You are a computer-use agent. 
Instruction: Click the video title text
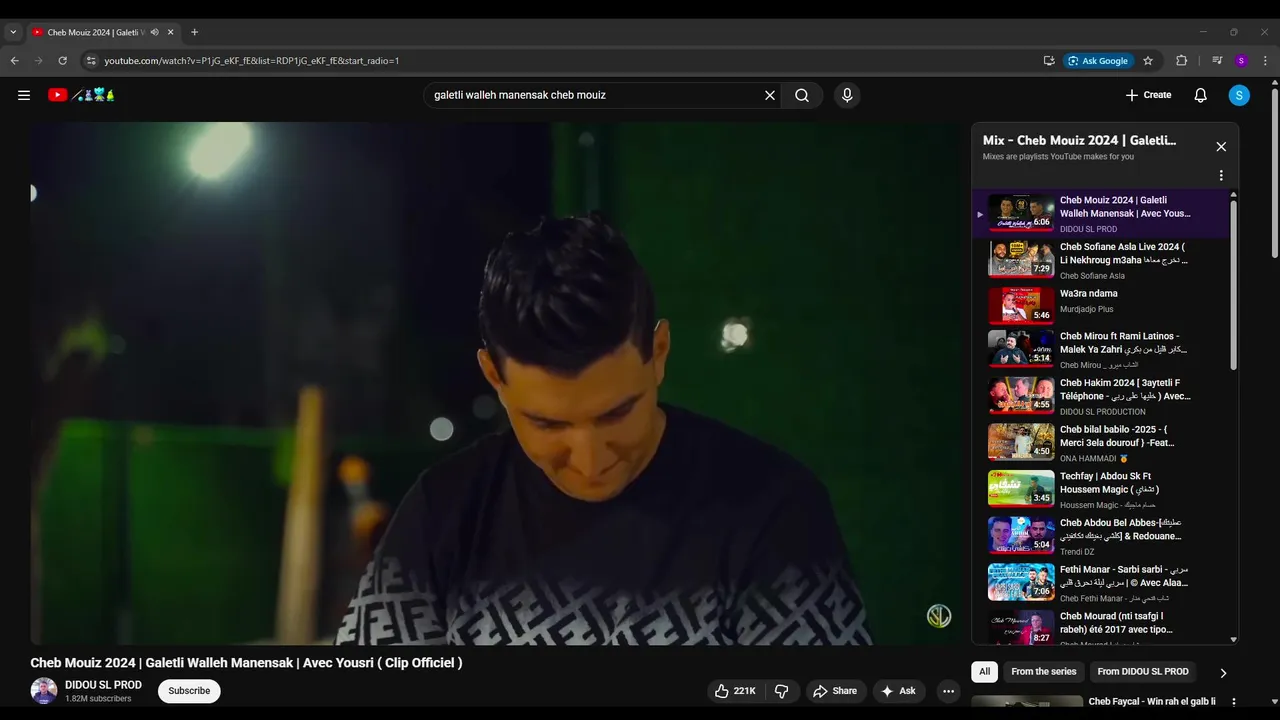[246, 663]
